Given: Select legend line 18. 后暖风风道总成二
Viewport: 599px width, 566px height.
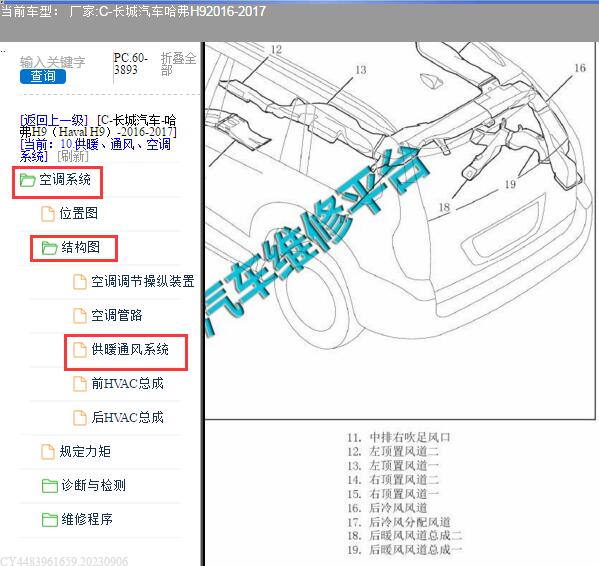Looking at the screenshot, I should tap(405, 536).
